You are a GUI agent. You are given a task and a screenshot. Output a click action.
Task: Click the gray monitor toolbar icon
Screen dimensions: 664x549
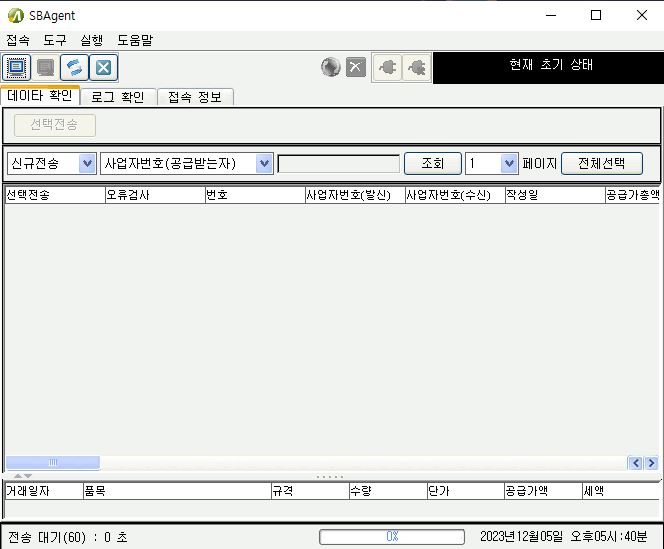tap(45, 67)
